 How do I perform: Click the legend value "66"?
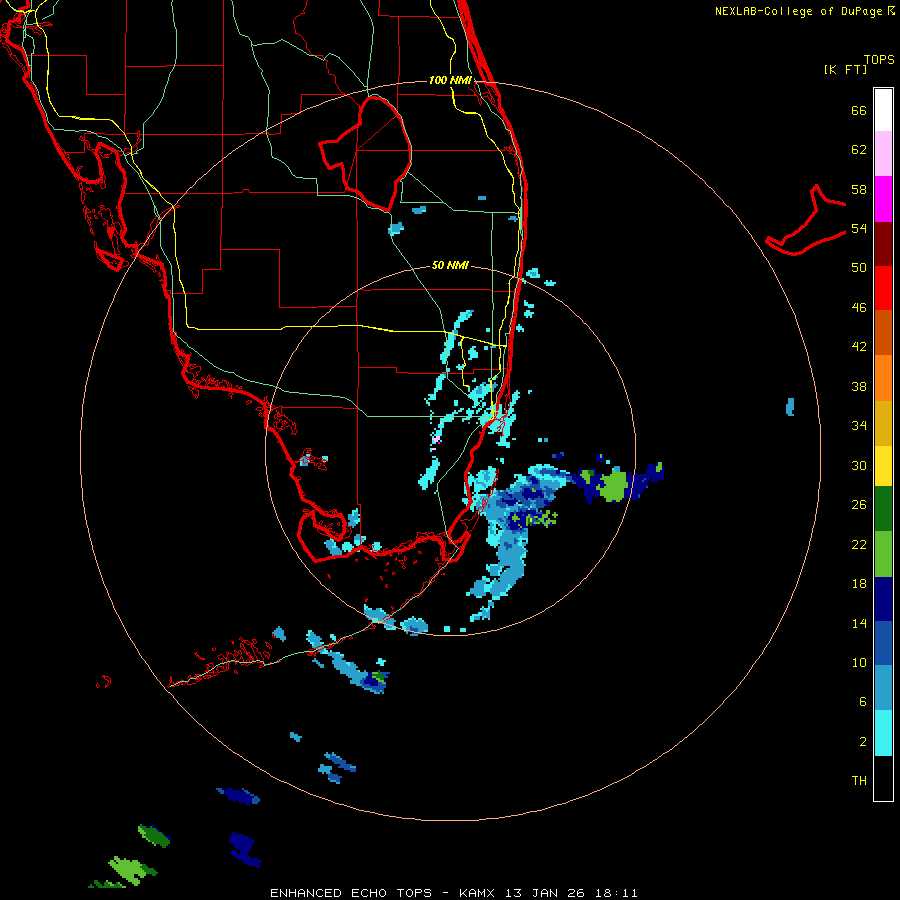click(859, 111)
